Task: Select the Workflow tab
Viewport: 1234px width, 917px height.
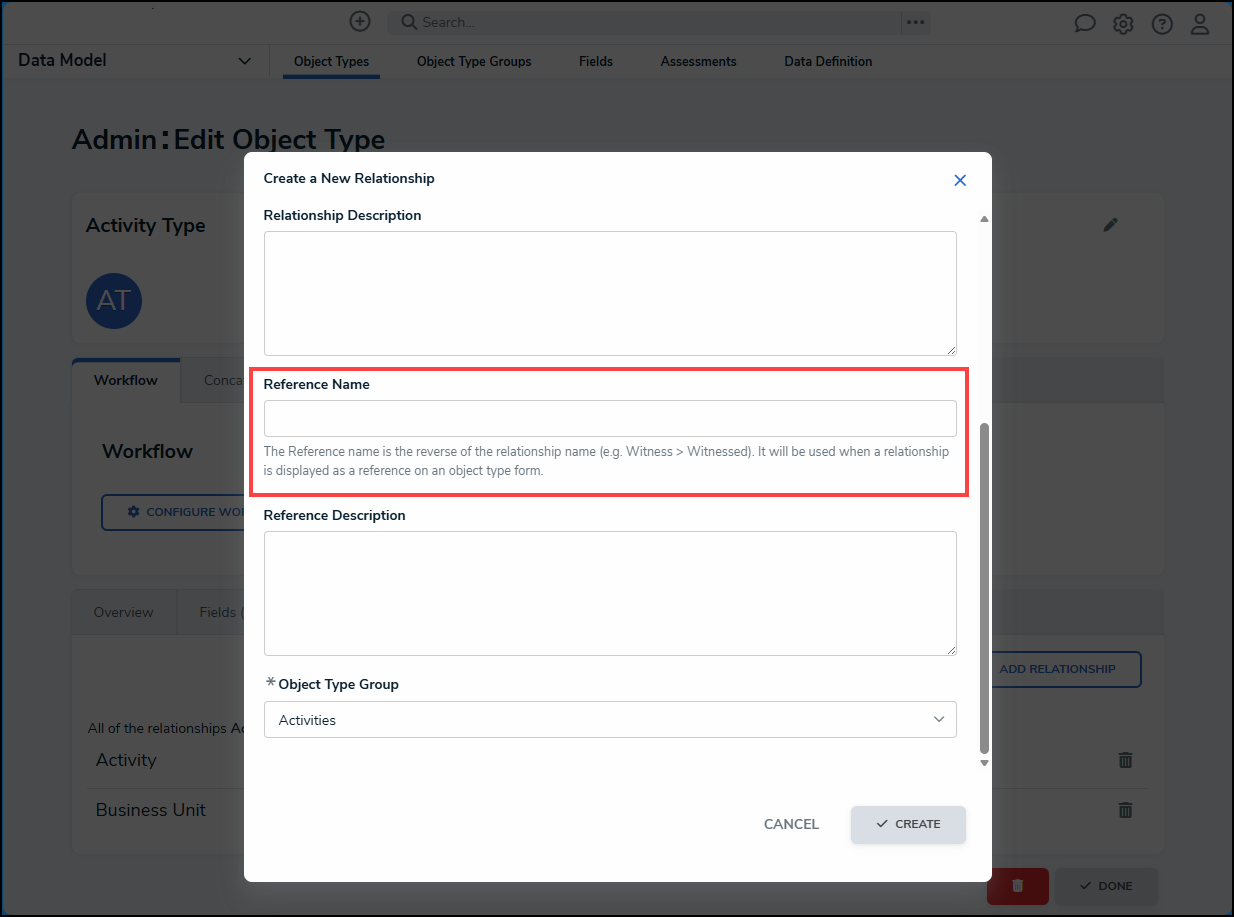Action: pos(126,380)
